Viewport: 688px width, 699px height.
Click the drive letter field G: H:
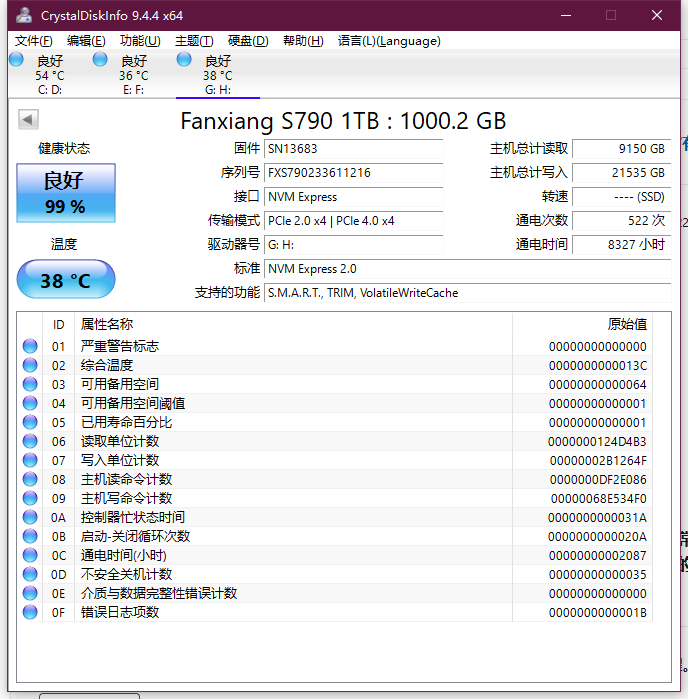click(x=354, y=245)
